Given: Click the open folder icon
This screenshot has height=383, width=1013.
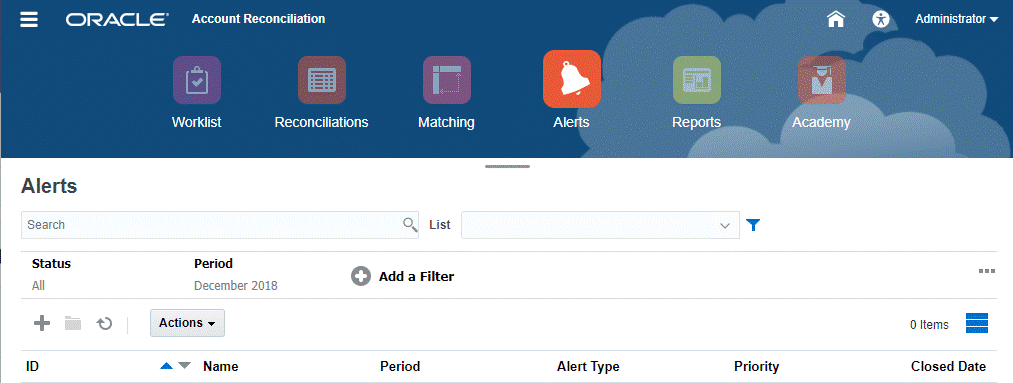Looking at the screenshot, I should pyautogui.click(x=73, y=323).
